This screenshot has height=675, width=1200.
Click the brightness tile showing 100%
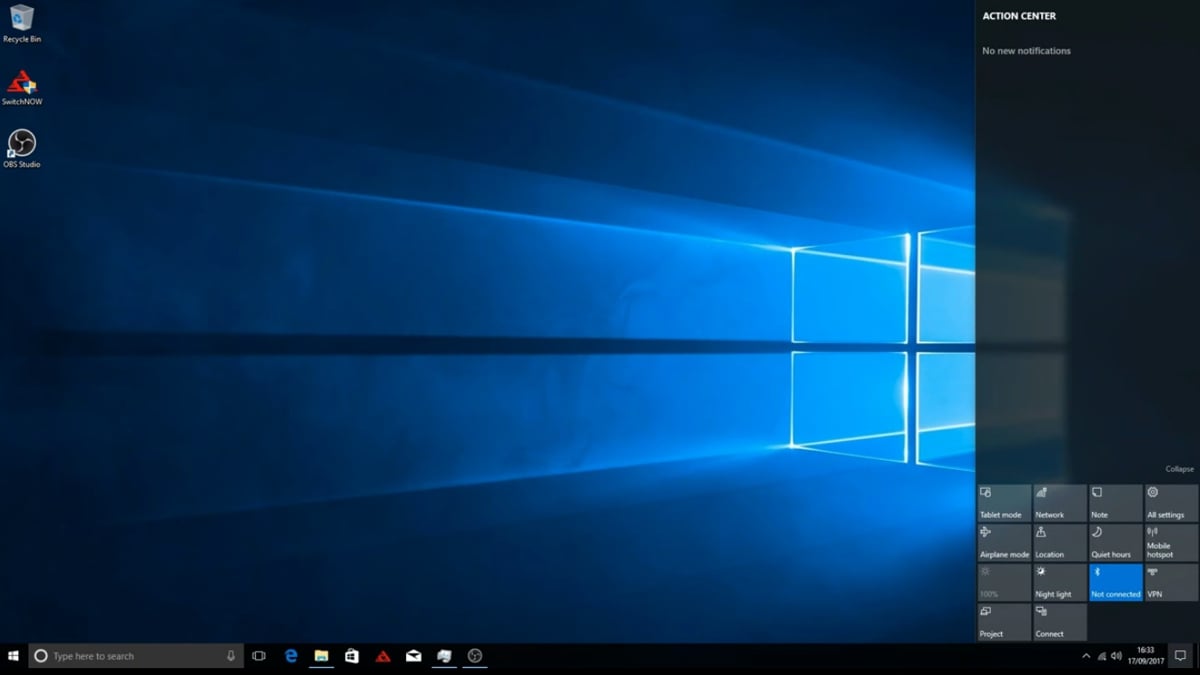[1003, 581]
